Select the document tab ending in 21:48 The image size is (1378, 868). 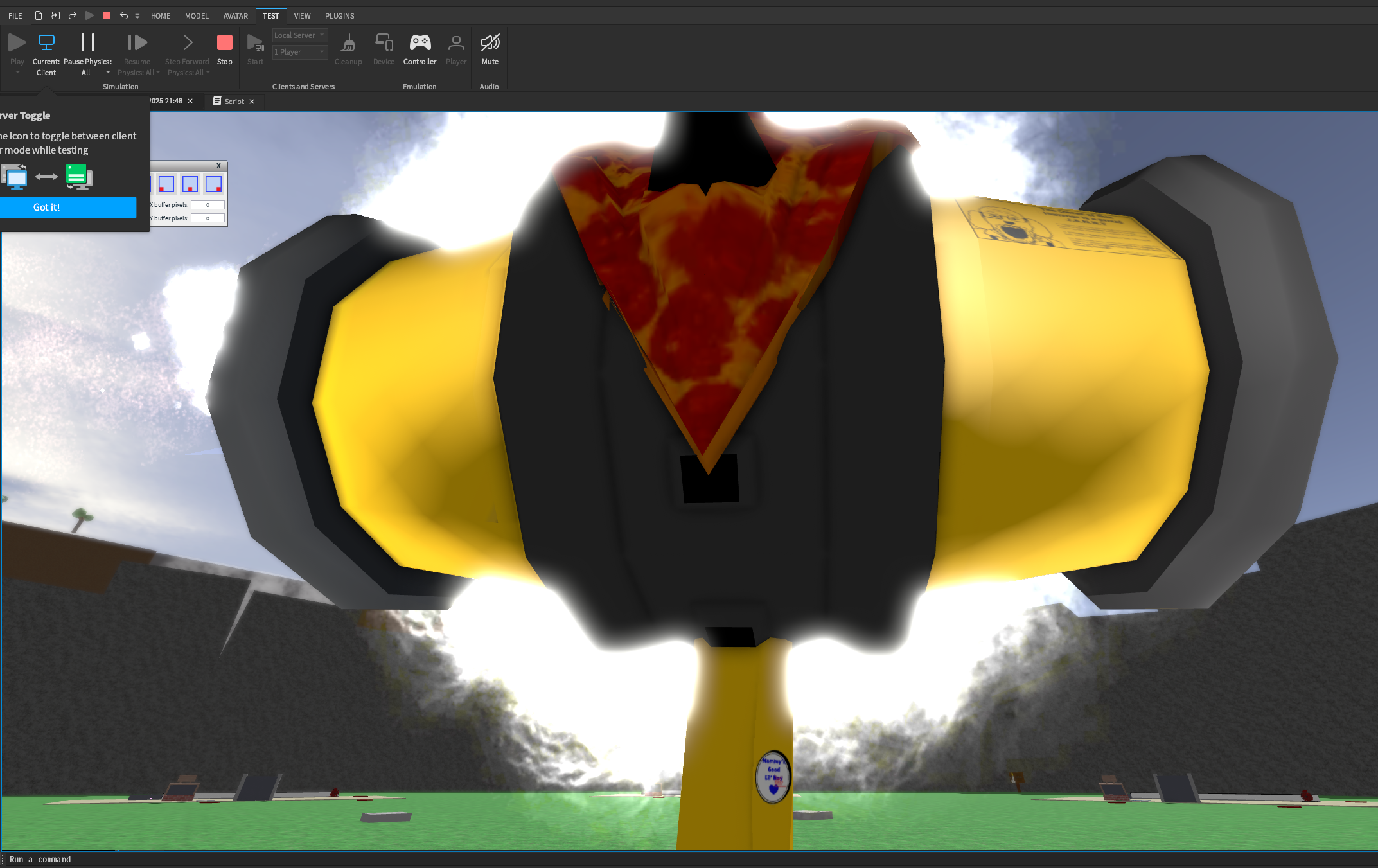coord(167,101)
